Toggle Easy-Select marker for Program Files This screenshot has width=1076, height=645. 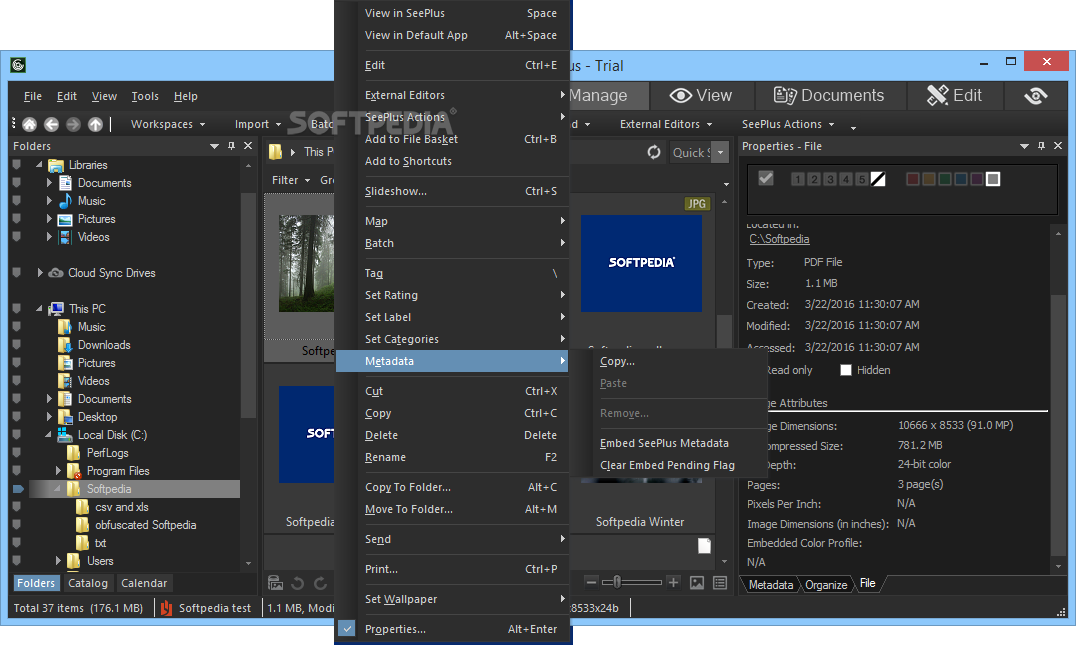tap(16, 471)
